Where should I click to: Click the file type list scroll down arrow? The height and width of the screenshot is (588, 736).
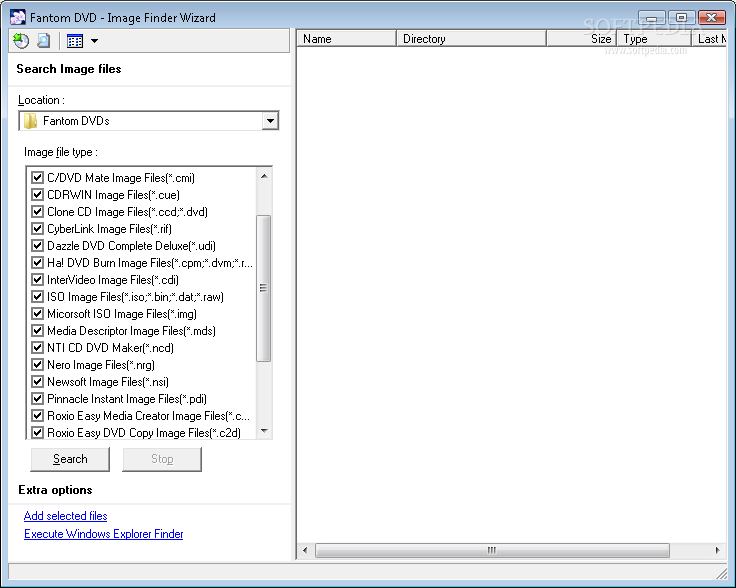pos(264,431)
